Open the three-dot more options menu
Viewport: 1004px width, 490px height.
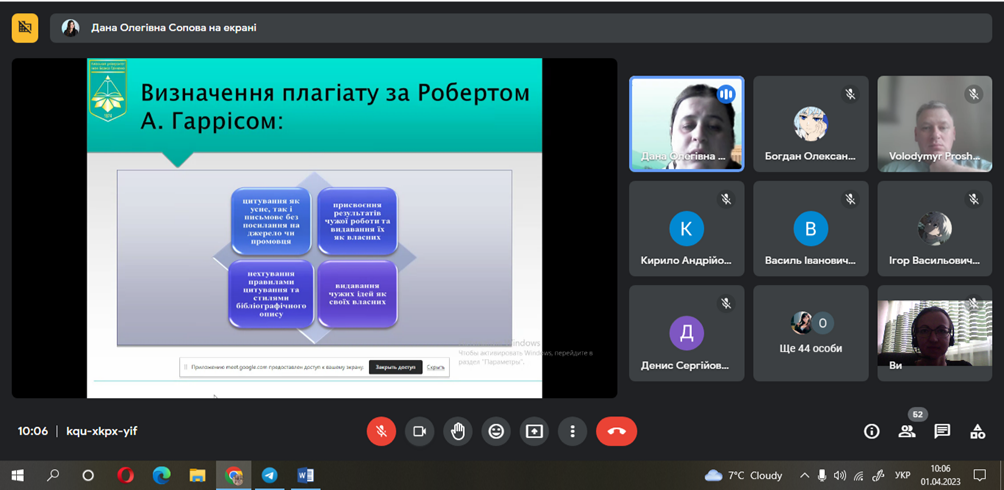click(572, 431)
